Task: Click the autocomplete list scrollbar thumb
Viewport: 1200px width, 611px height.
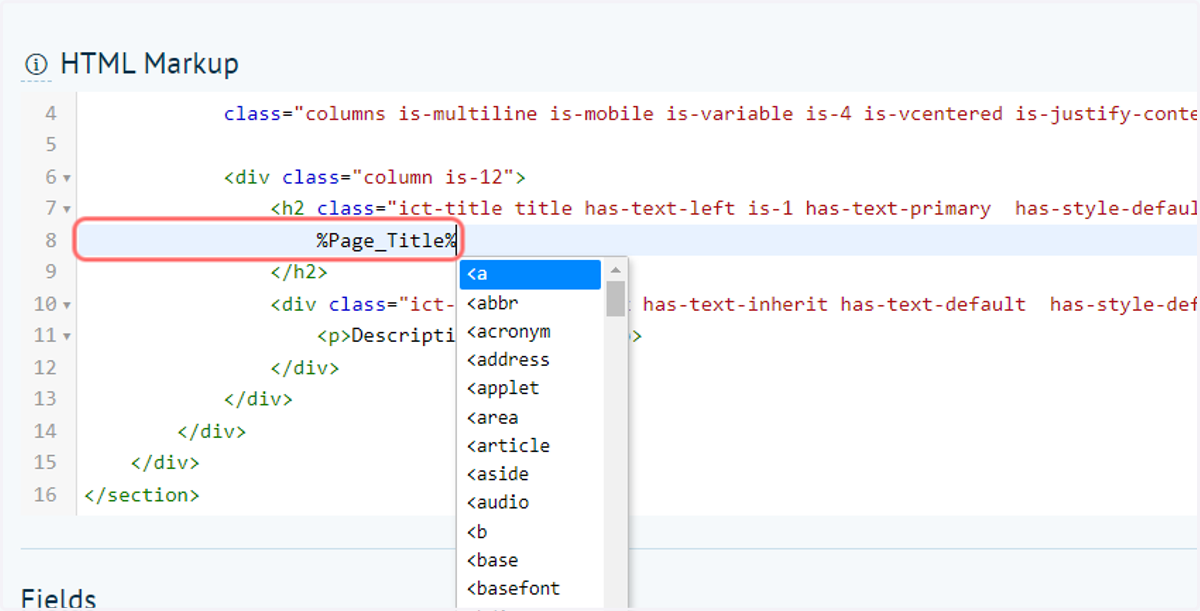Action: [616, 298]
